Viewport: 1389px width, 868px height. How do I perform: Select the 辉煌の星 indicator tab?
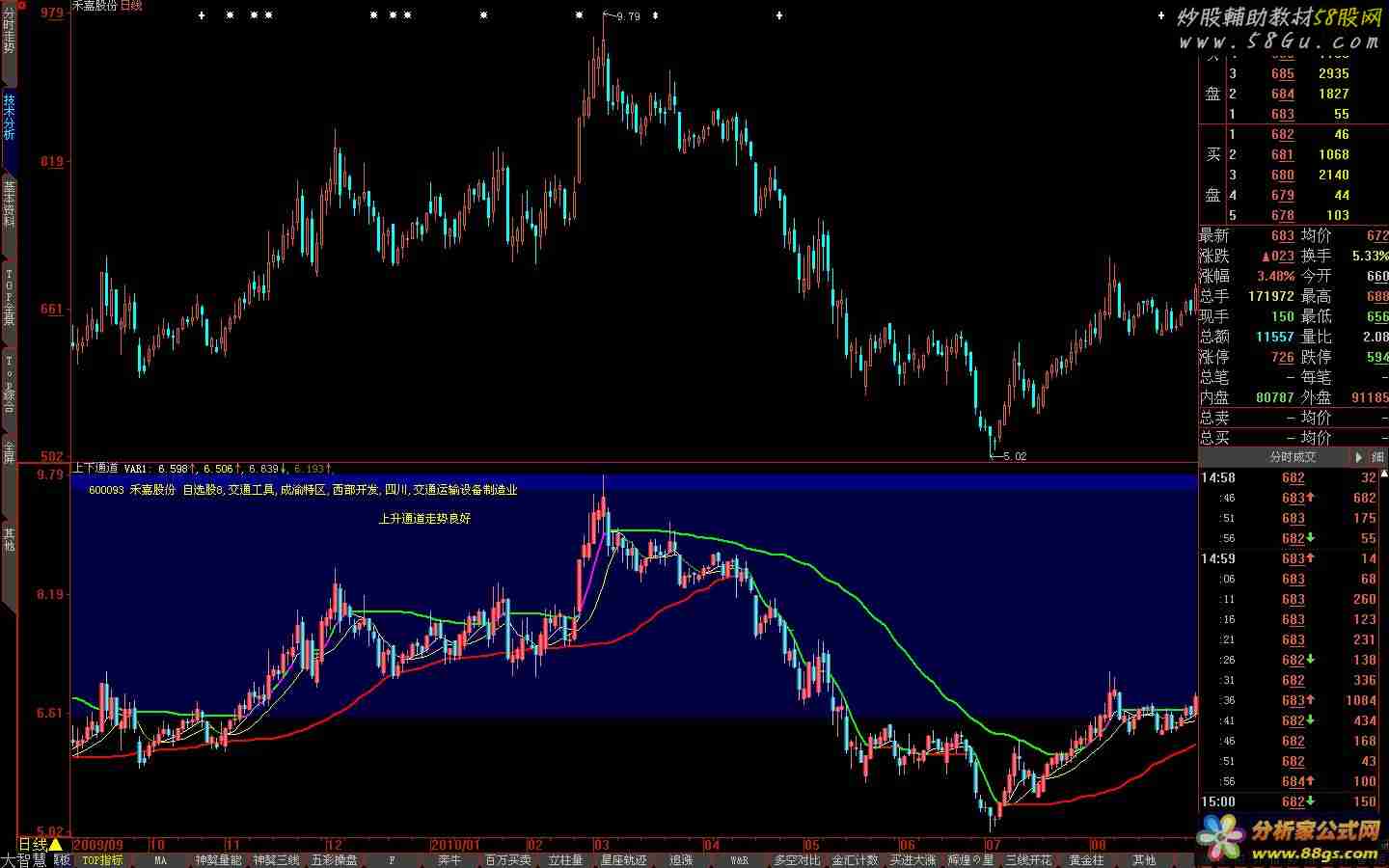point(970,860)
